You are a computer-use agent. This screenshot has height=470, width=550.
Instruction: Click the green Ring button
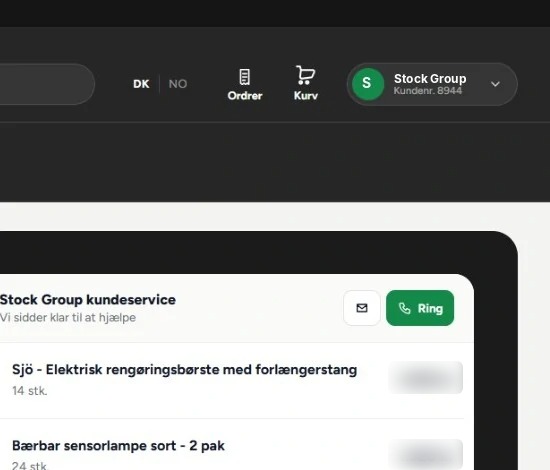coord(420,308)
